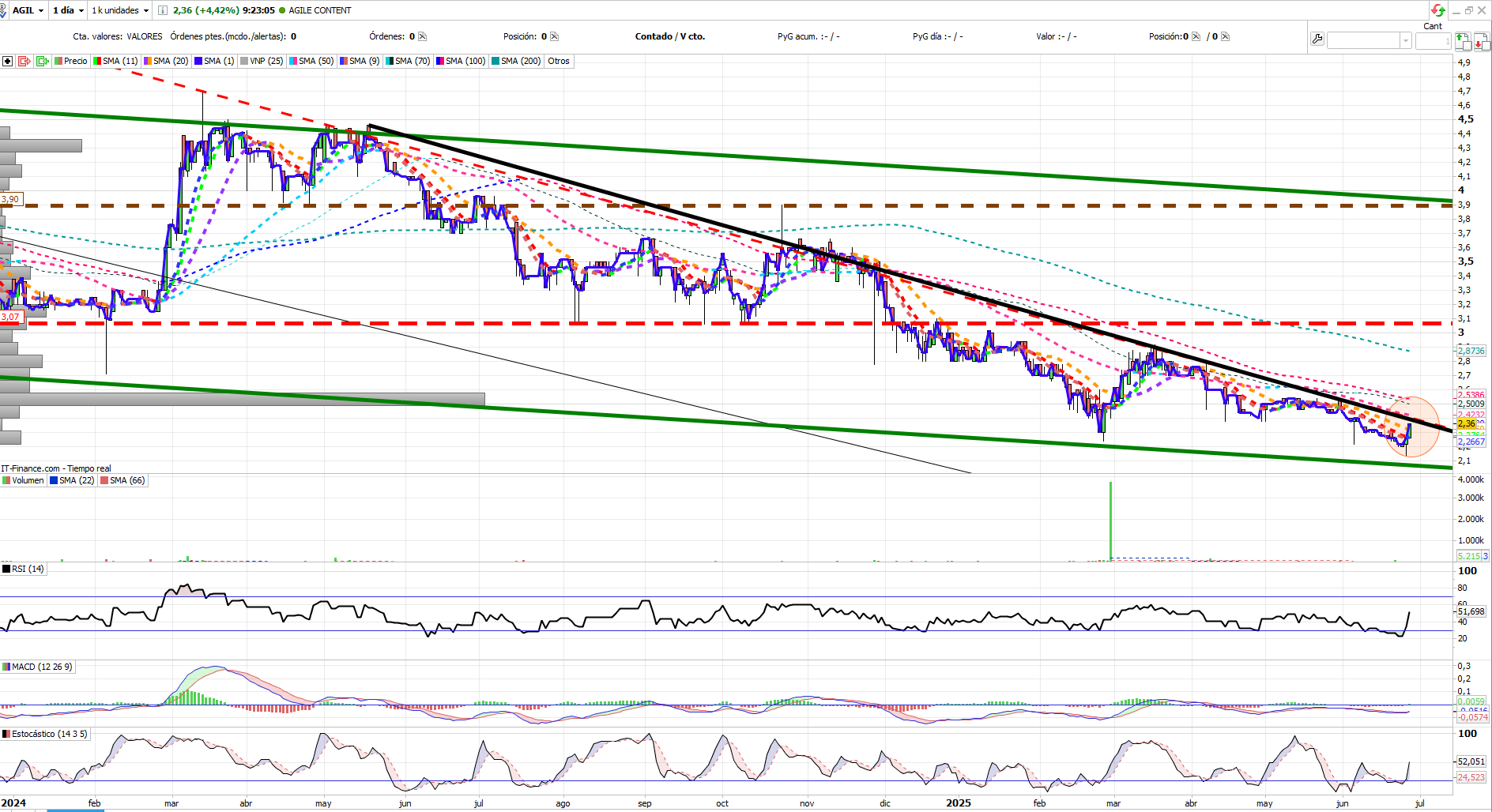This screenshot has width=1492, height=812.
Task: Click the stochastic value 24,523 label
Action: point(1471,777)
